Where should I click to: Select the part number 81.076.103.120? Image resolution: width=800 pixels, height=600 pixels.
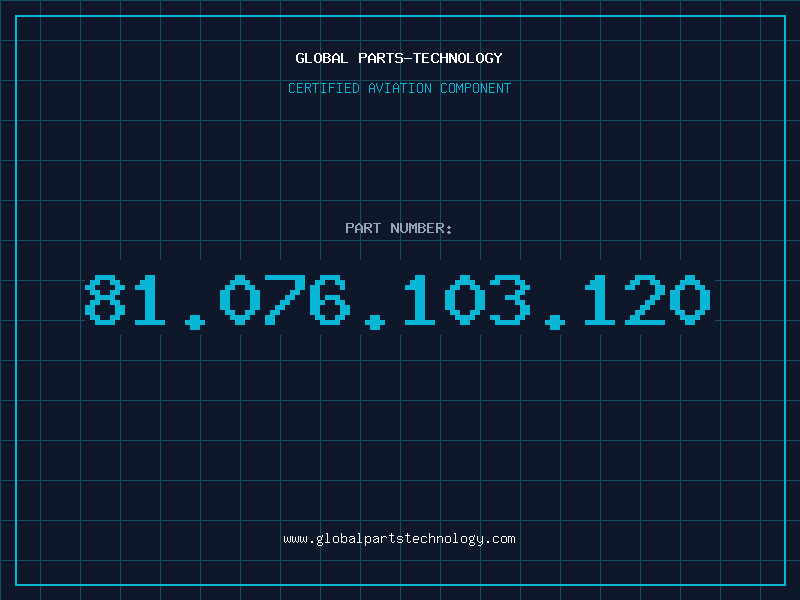398,301
